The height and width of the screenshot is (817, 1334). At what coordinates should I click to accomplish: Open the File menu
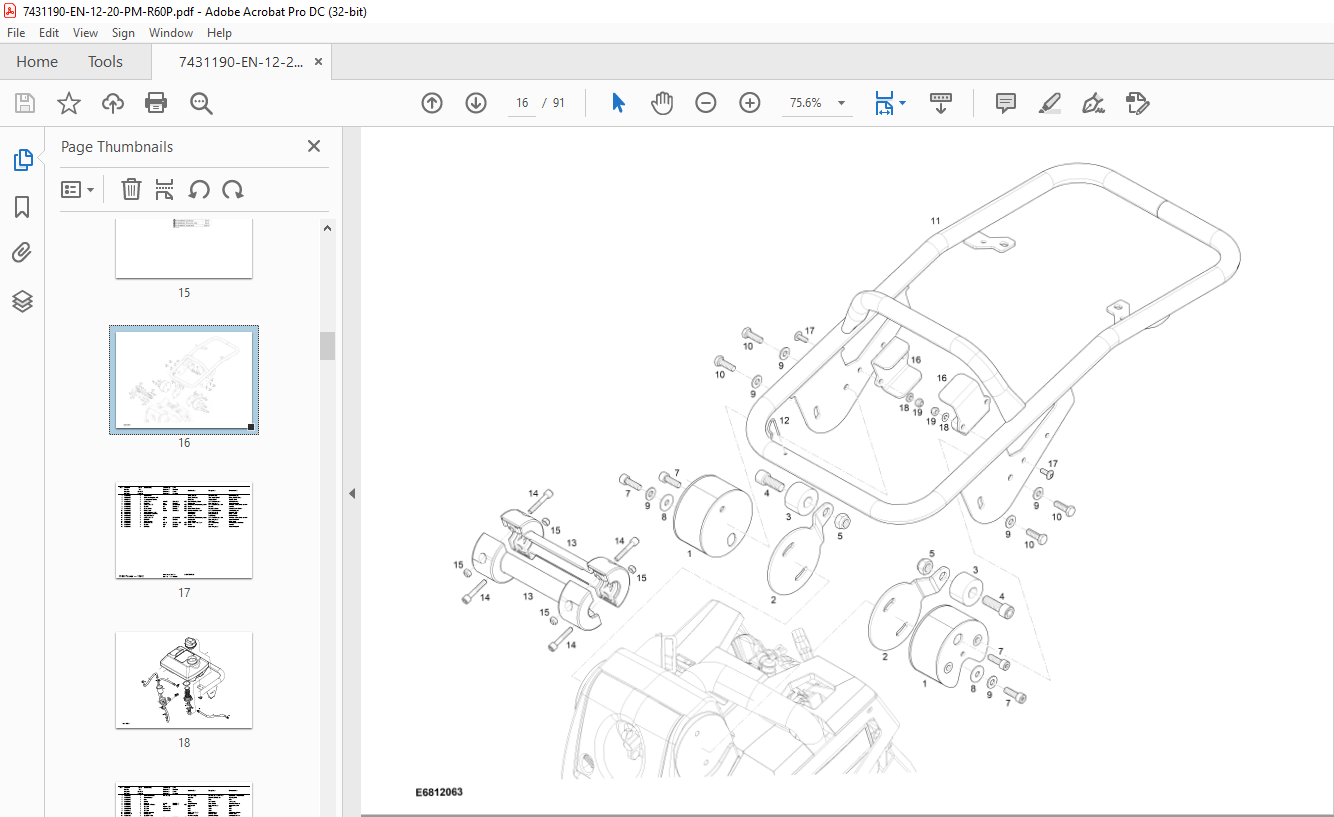[x=16, y=33]
